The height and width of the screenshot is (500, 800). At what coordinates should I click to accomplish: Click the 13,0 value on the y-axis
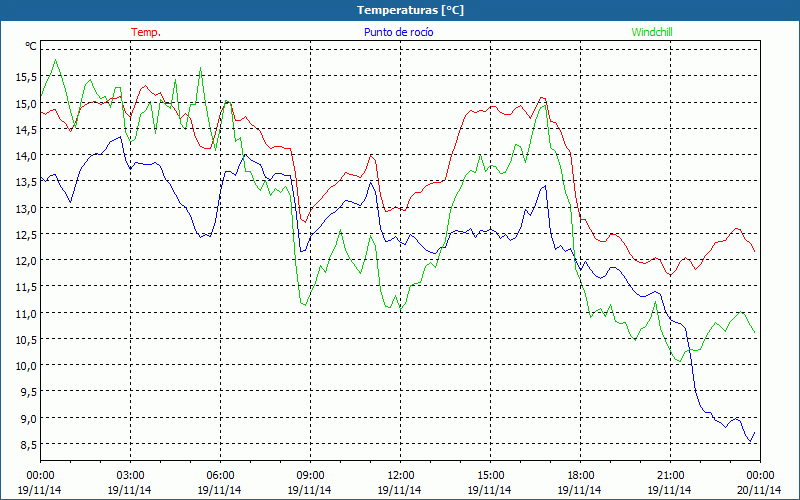[x=26, y=209]
